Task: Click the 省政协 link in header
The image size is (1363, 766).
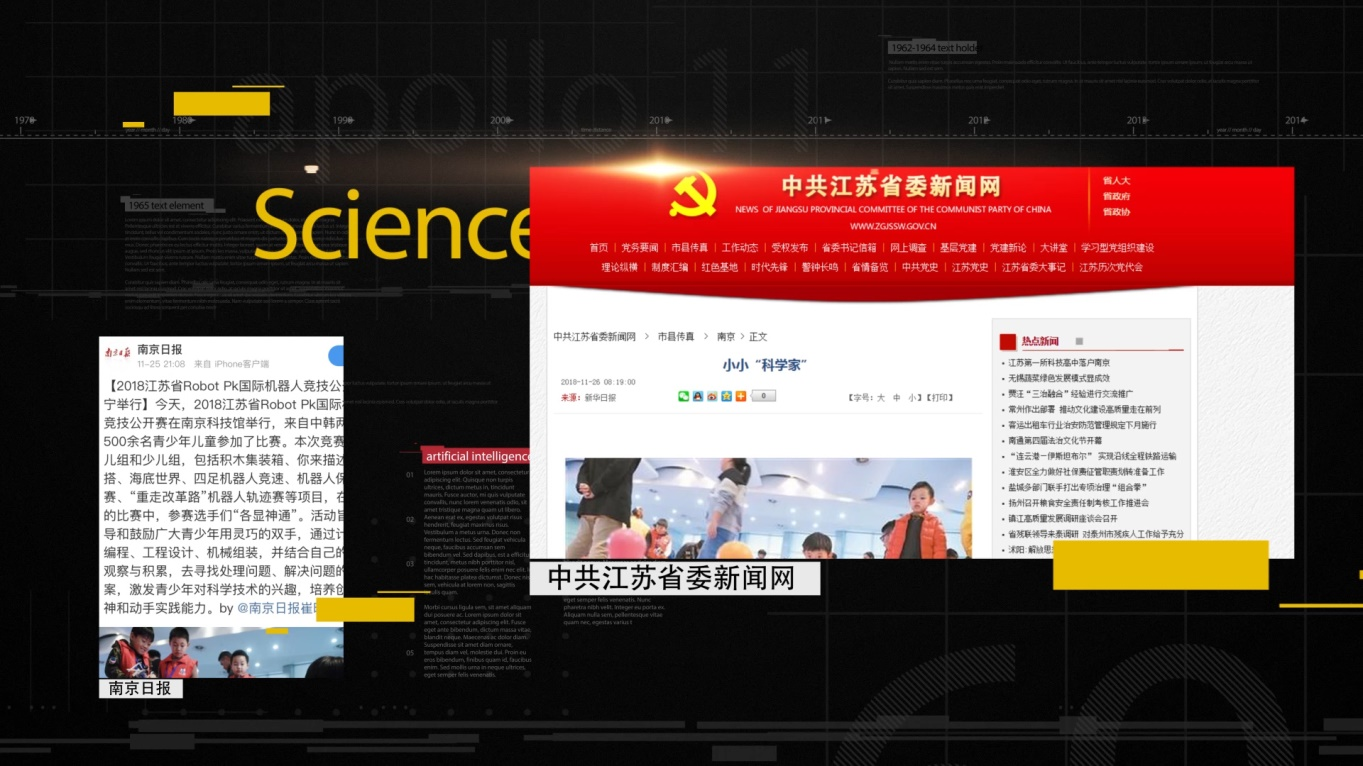Action: point(1116,212)
